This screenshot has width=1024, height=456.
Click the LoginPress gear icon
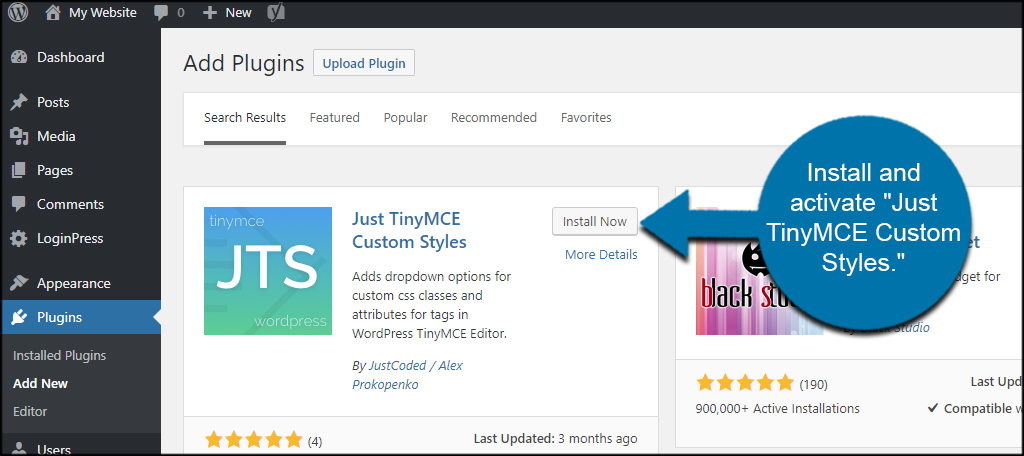coord(19,238)
